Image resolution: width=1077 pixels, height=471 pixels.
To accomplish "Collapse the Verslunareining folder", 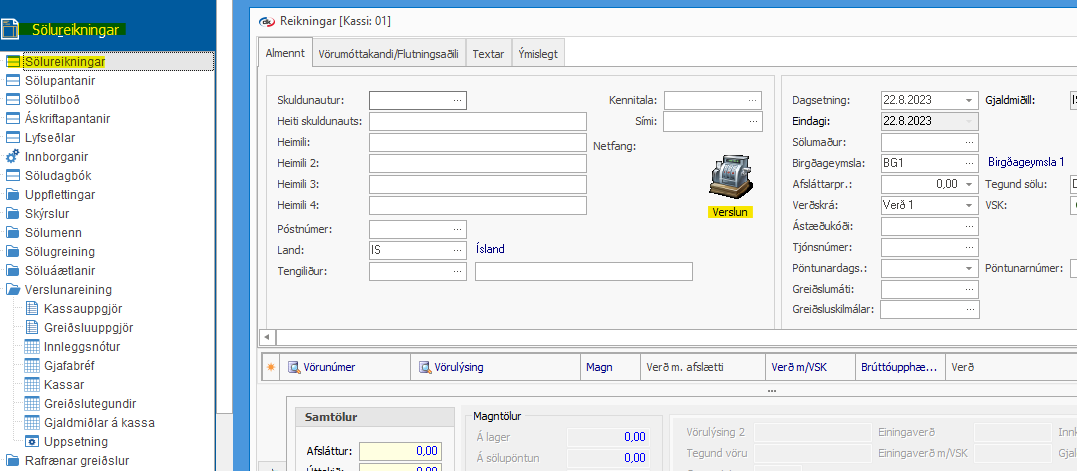I will (13, 289).
